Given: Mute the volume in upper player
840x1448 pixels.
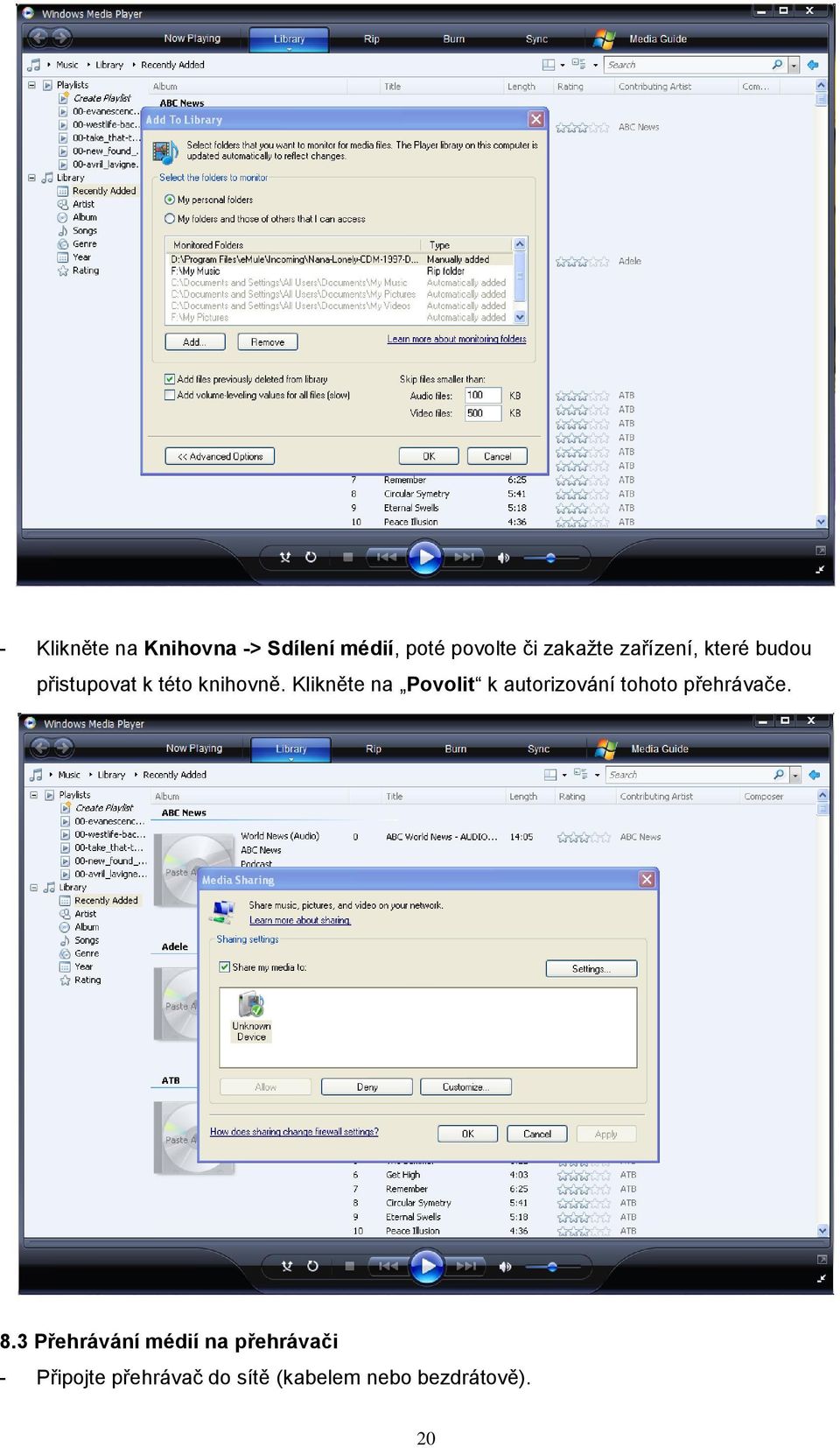Looking at the screenshot, I should (x=503, y=558).
